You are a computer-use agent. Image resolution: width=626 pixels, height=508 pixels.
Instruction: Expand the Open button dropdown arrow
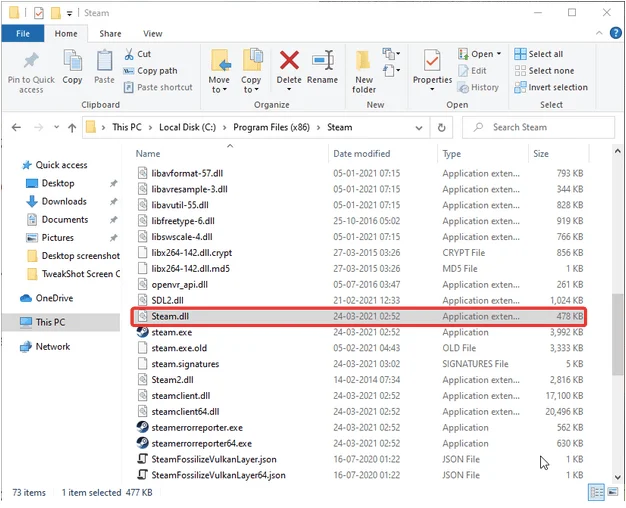[x=499, y=54]
